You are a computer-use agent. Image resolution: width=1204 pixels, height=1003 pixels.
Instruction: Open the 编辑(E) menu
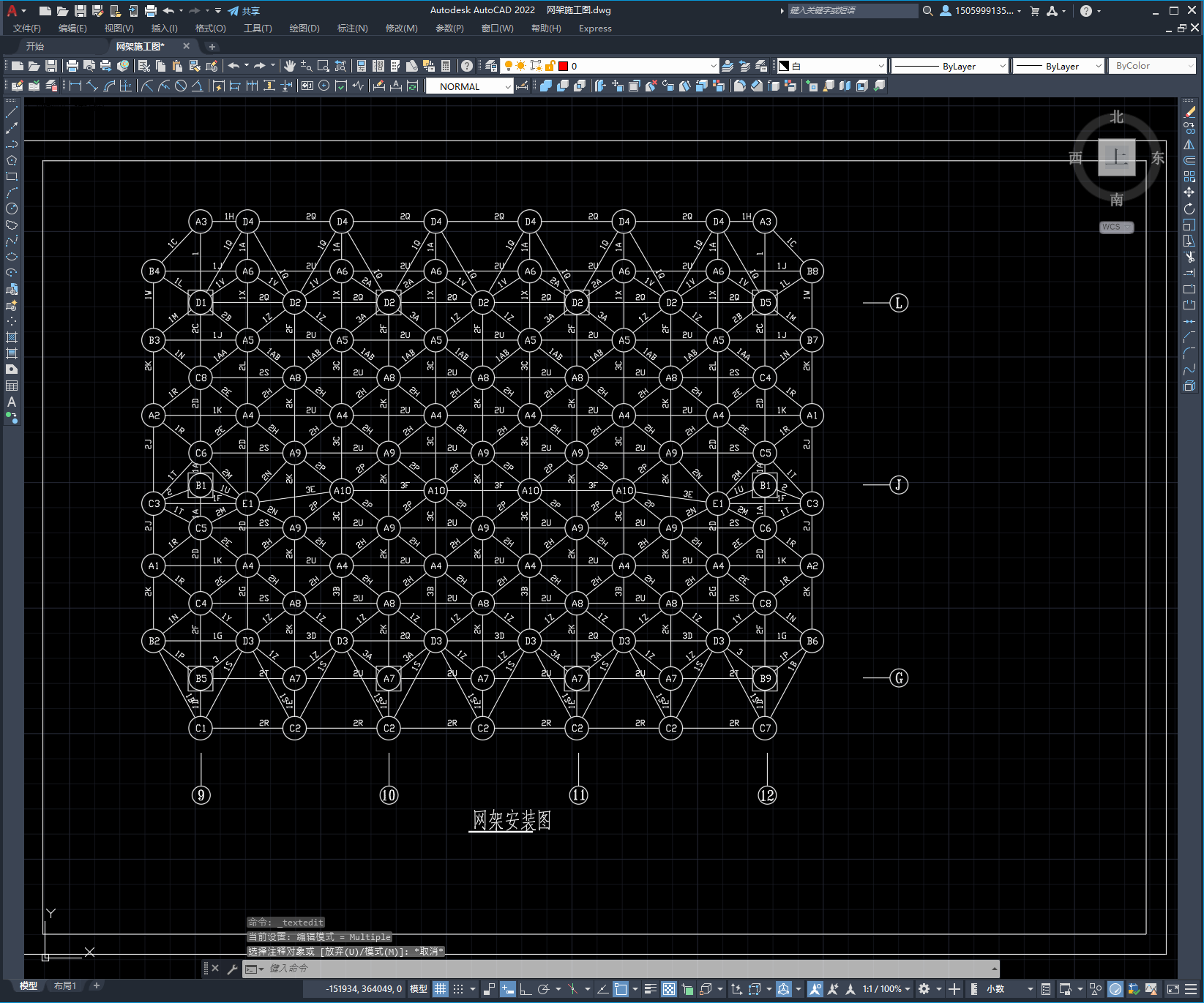click(x=72, y=29)
